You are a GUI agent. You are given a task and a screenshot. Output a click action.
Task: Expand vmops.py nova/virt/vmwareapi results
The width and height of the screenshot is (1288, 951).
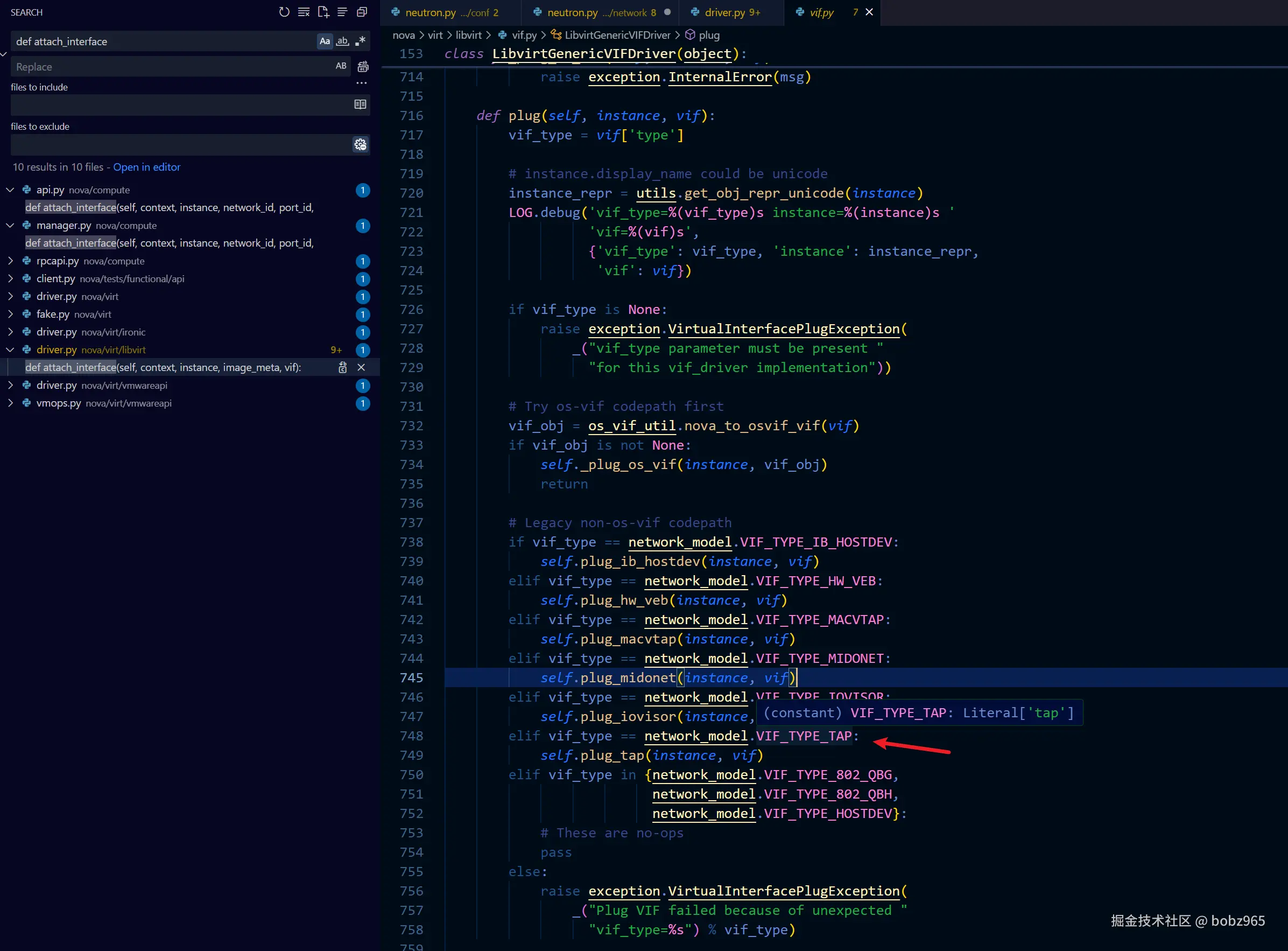pos(10,403)
